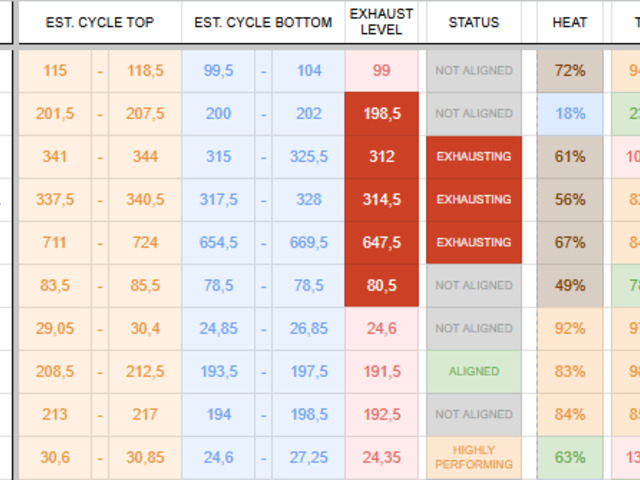Select the red exhaust level cell 198,5

381,114
